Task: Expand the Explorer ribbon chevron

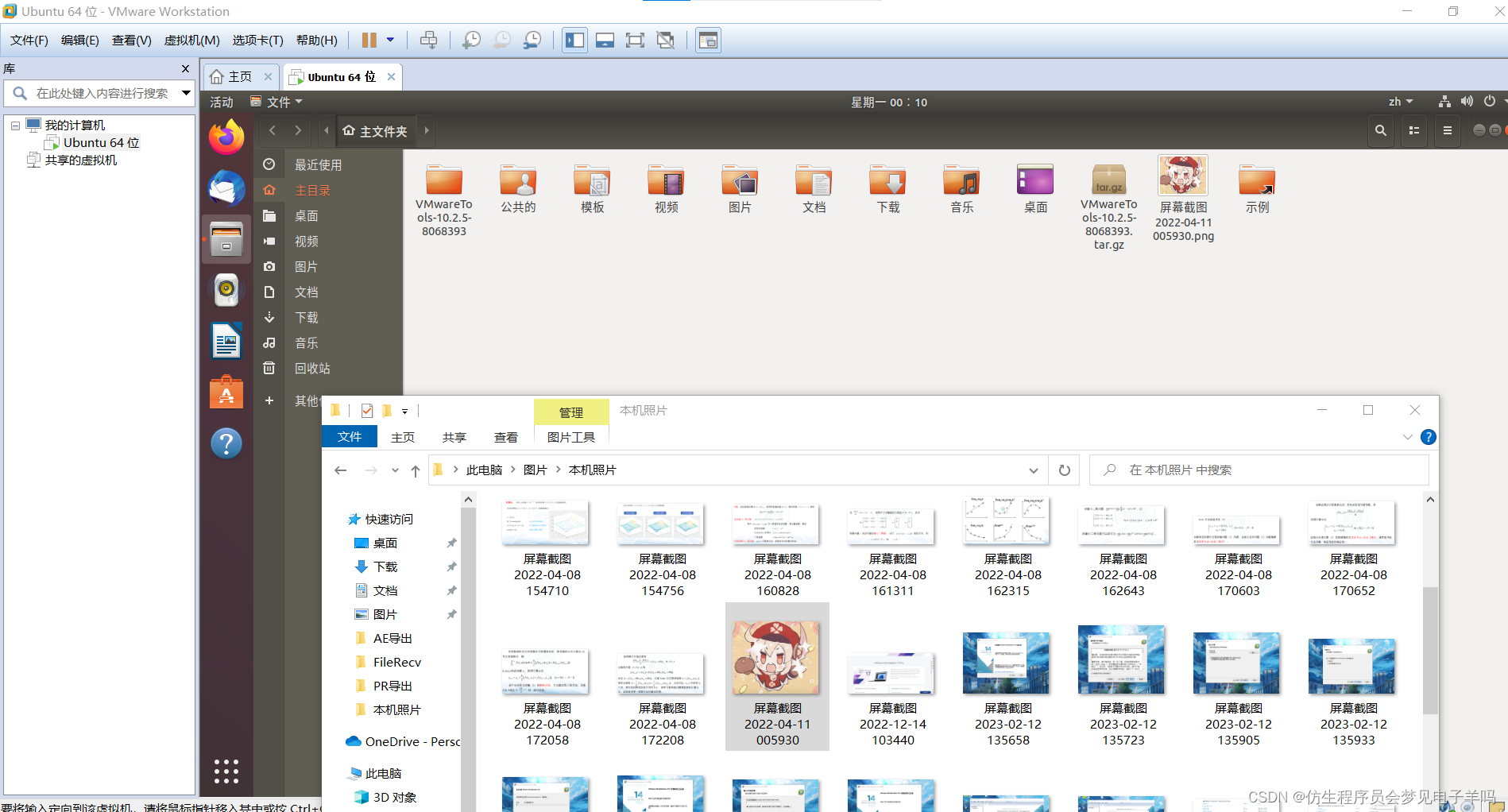Action: 1407,437
